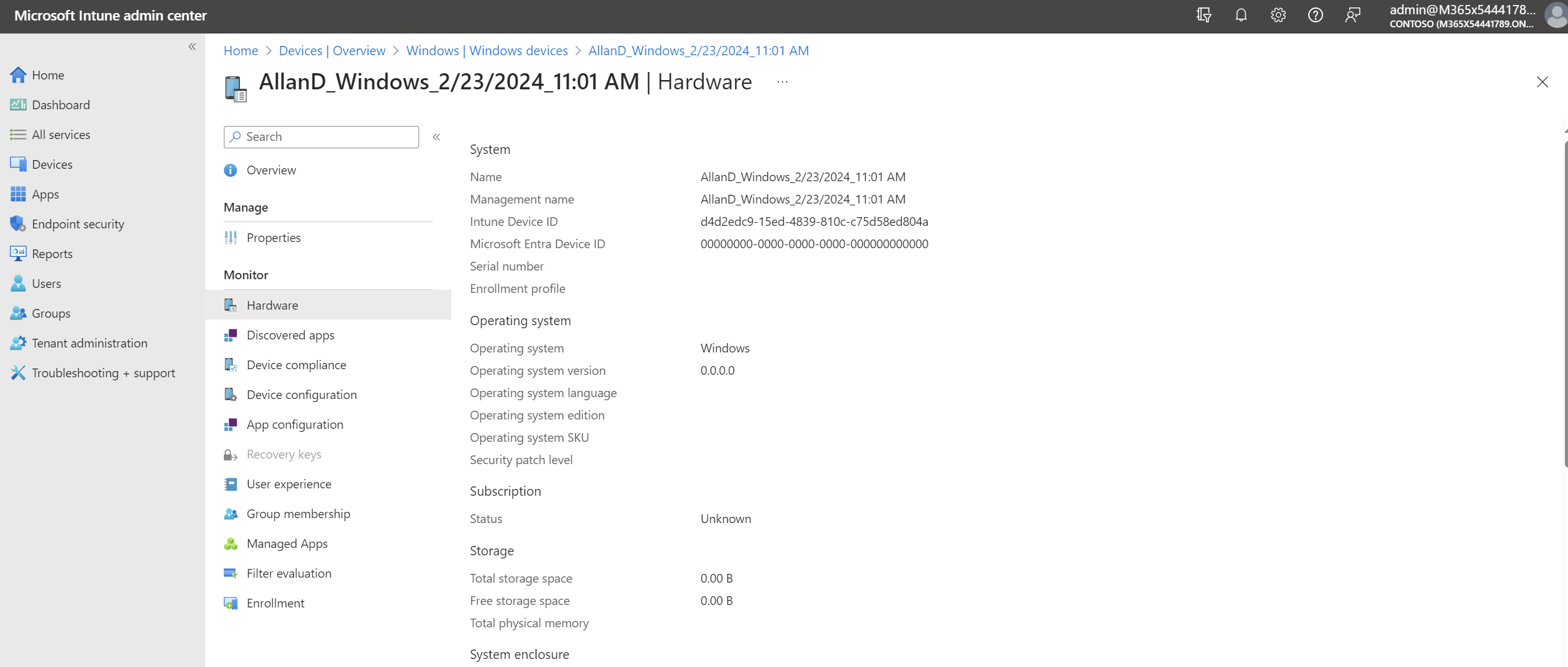Screen dimensions: 1568x667
Task: Click the Endpoint security shield icon
Action: pos(18,224)
